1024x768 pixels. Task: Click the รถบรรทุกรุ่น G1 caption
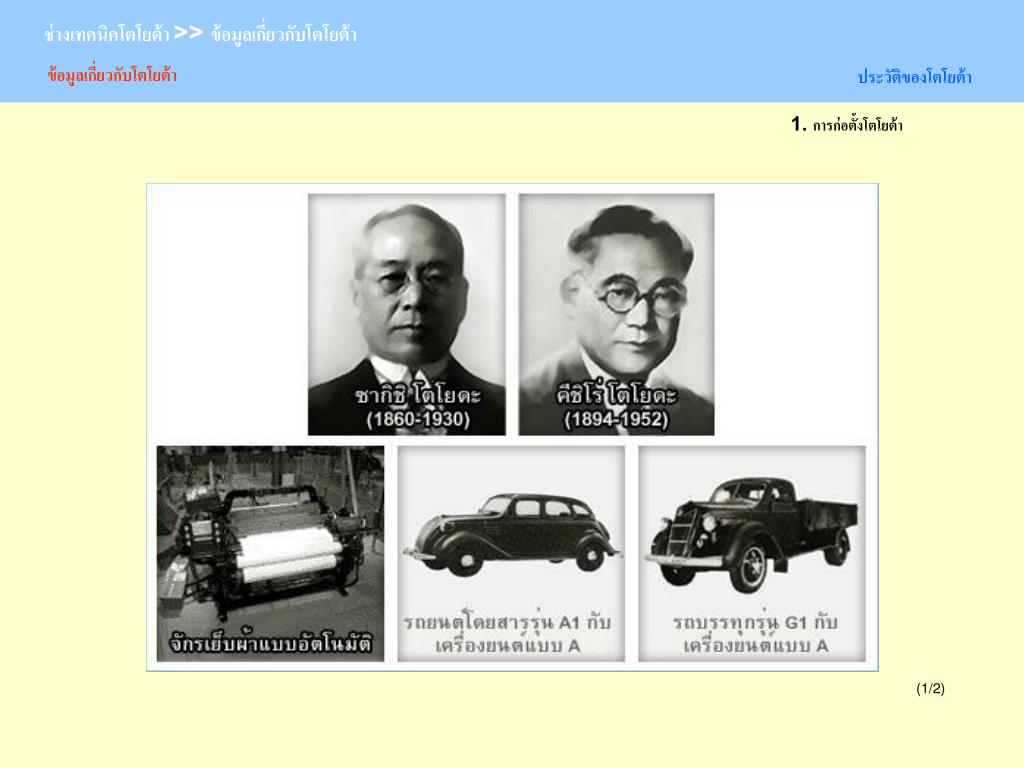point(756,633)
